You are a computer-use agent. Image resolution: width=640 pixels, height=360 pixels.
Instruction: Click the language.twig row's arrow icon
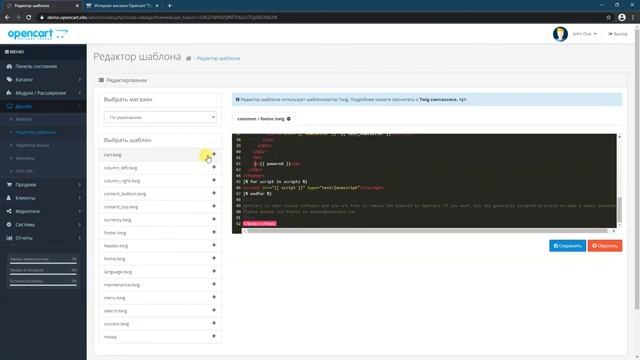tap(214, 271)
